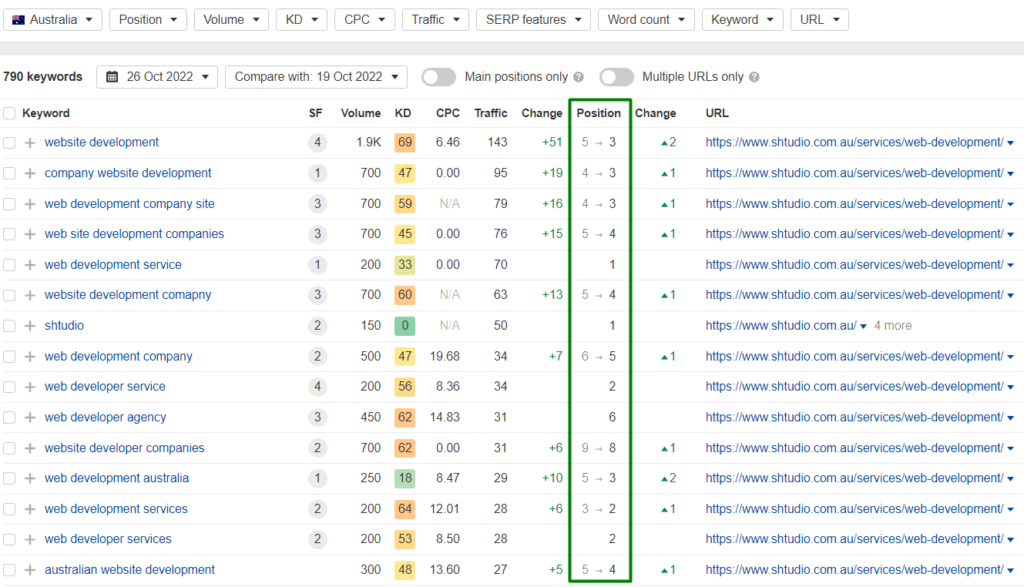Sort by Position column header

[598, 113]
